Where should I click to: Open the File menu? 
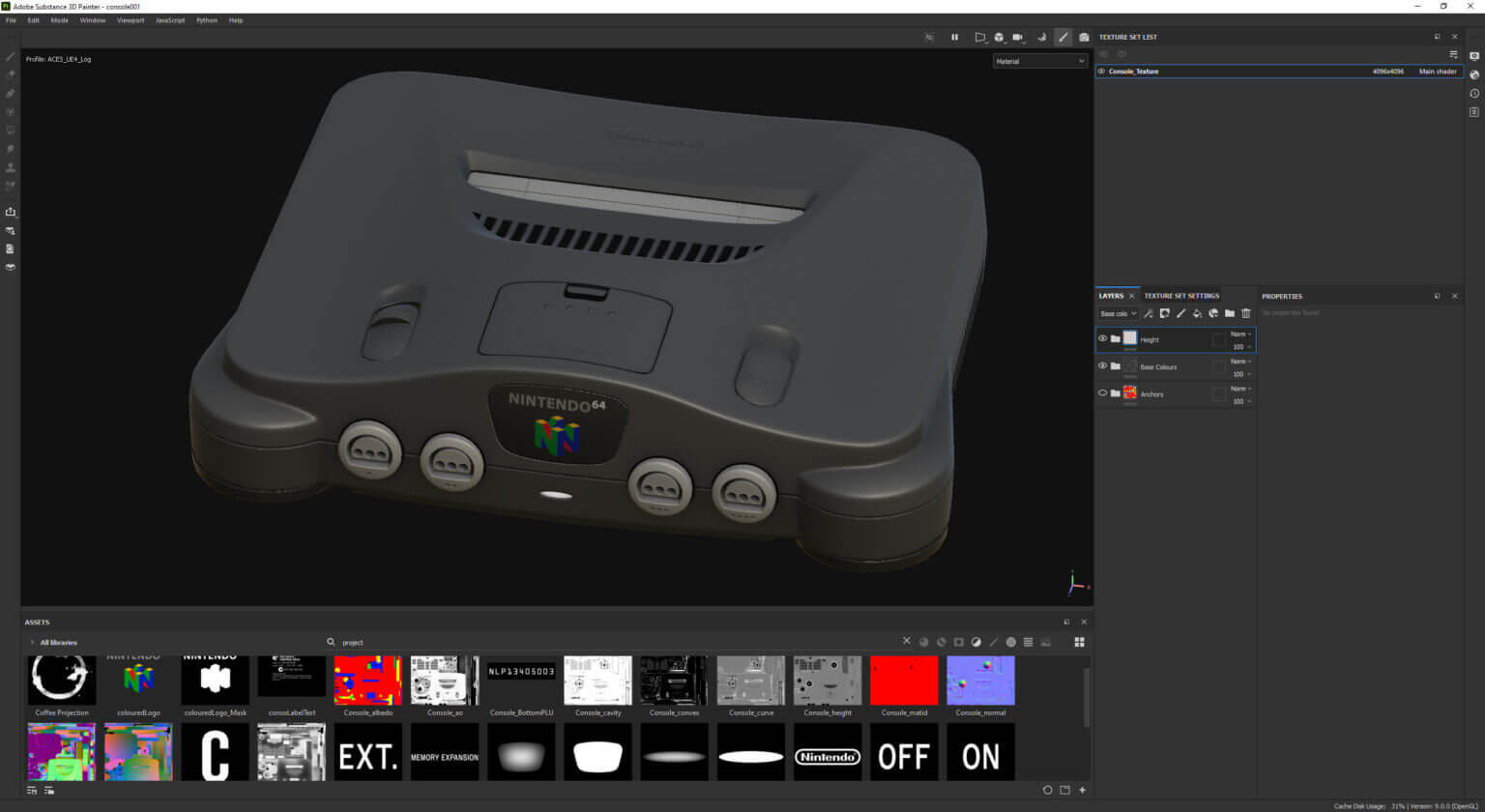click(x=11, y=20)
